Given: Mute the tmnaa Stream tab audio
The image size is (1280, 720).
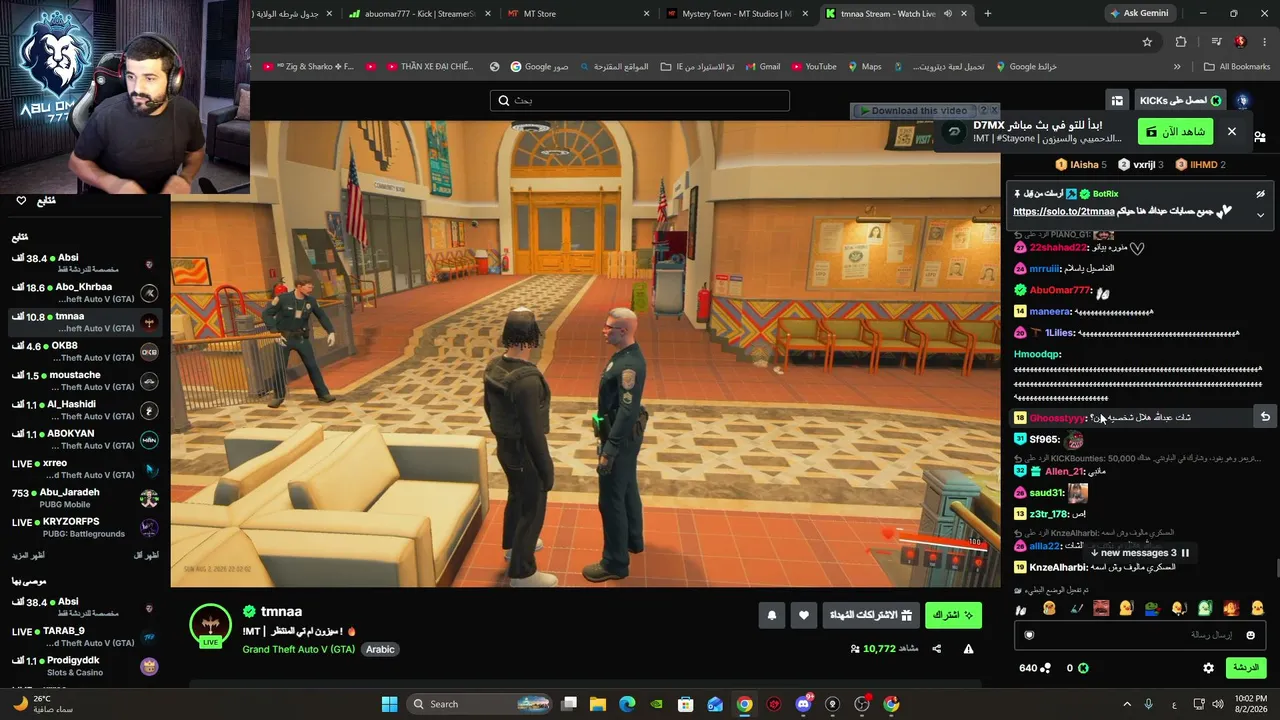Looking at the screenshot, I should [947, 14].
